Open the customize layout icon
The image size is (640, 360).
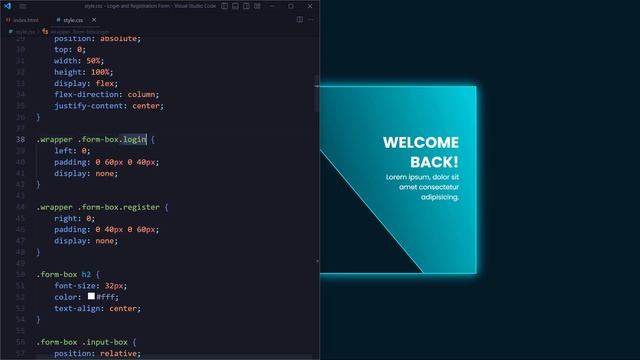[x=258, y=6]
